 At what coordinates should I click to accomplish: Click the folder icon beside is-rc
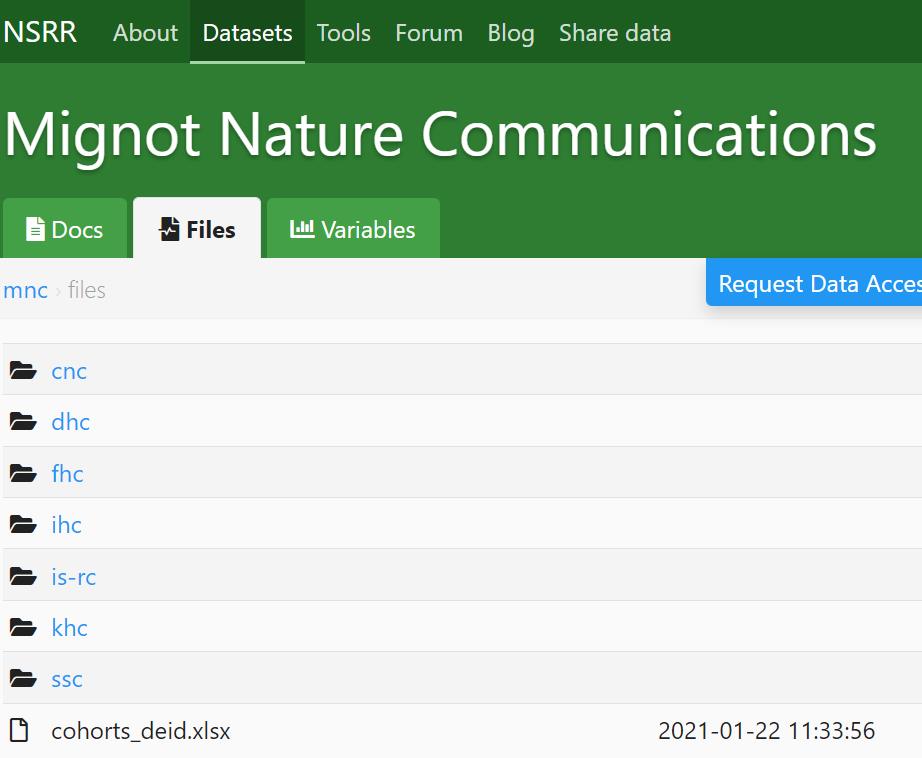click(23, 577)
